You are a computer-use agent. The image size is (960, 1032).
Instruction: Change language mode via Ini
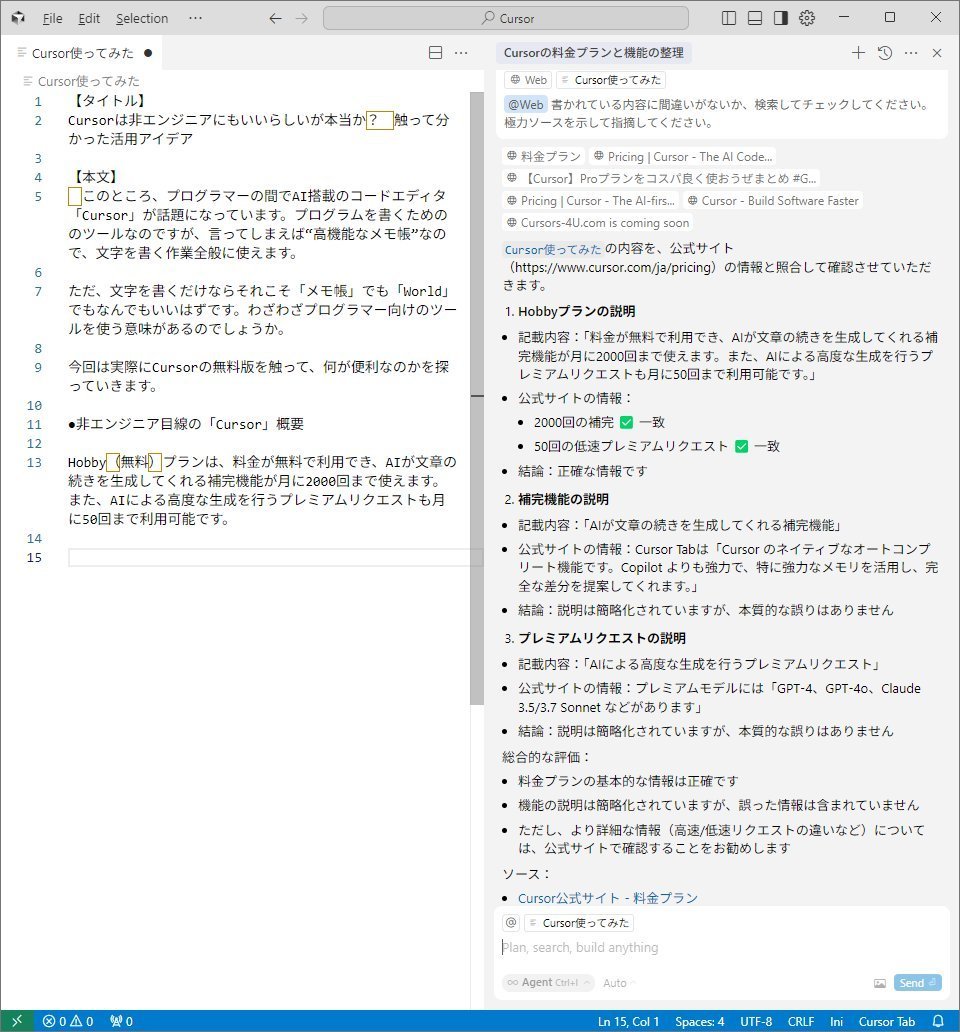point(836,1021)
